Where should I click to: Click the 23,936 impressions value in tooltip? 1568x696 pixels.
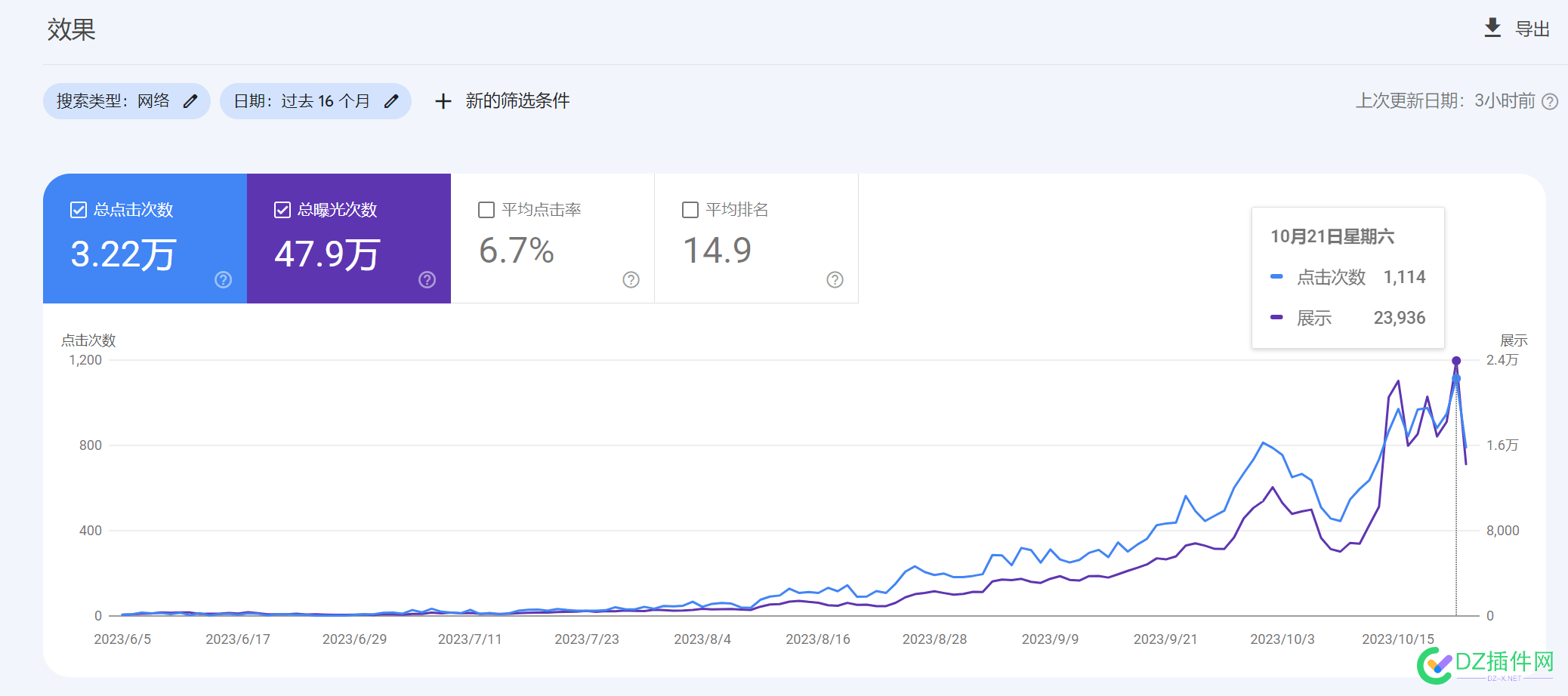click(x=1400, y=318)
